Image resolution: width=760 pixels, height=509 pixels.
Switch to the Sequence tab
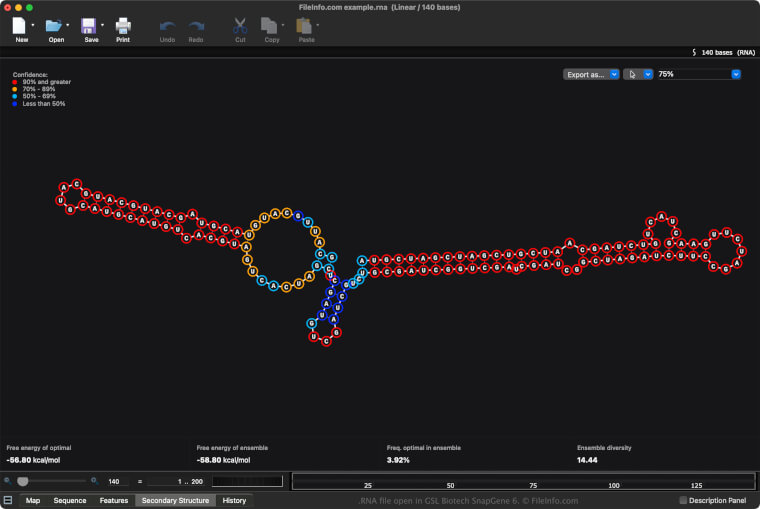[x=70, y=500]
